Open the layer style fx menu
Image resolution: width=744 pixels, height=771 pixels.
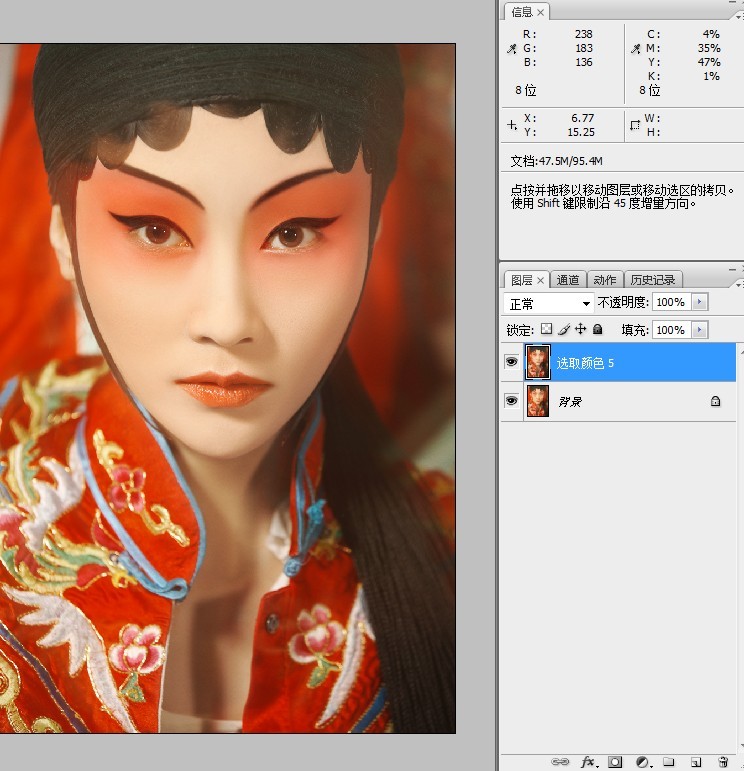[x=589, y=762]
